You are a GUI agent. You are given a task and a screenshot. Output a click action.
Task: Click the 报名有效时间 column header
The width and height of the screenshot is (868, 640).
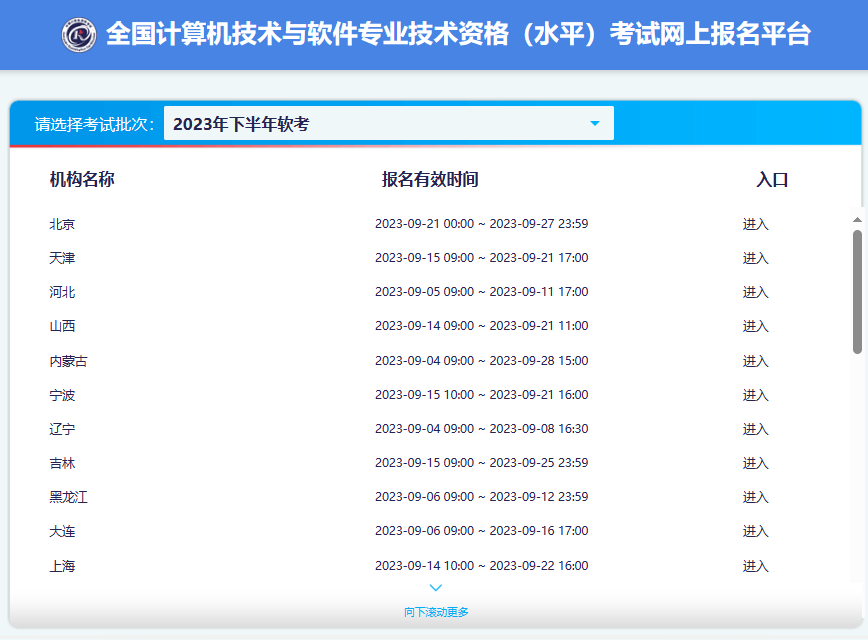point(430,180)
